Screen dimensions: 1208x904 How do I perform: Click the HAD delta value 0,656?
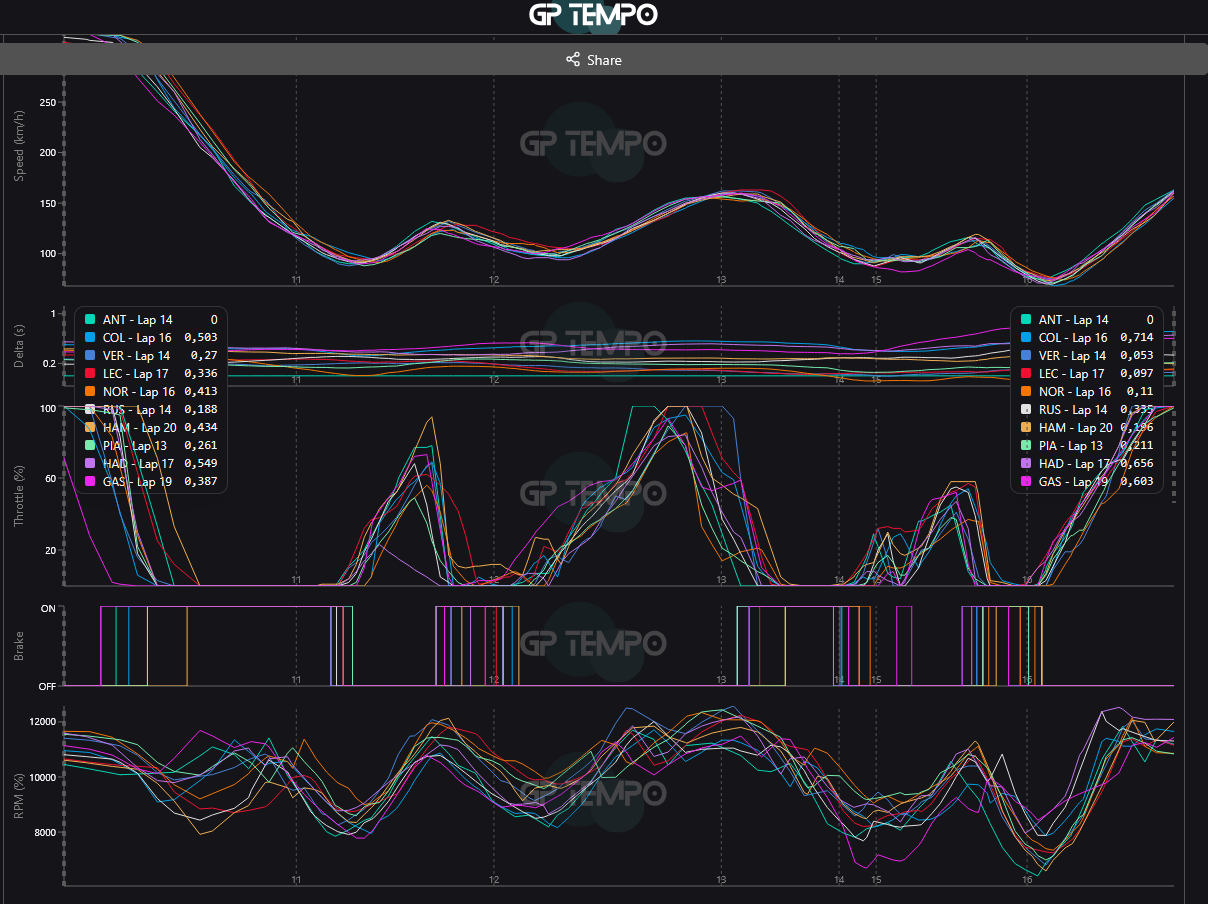(x=1137, y=464)
